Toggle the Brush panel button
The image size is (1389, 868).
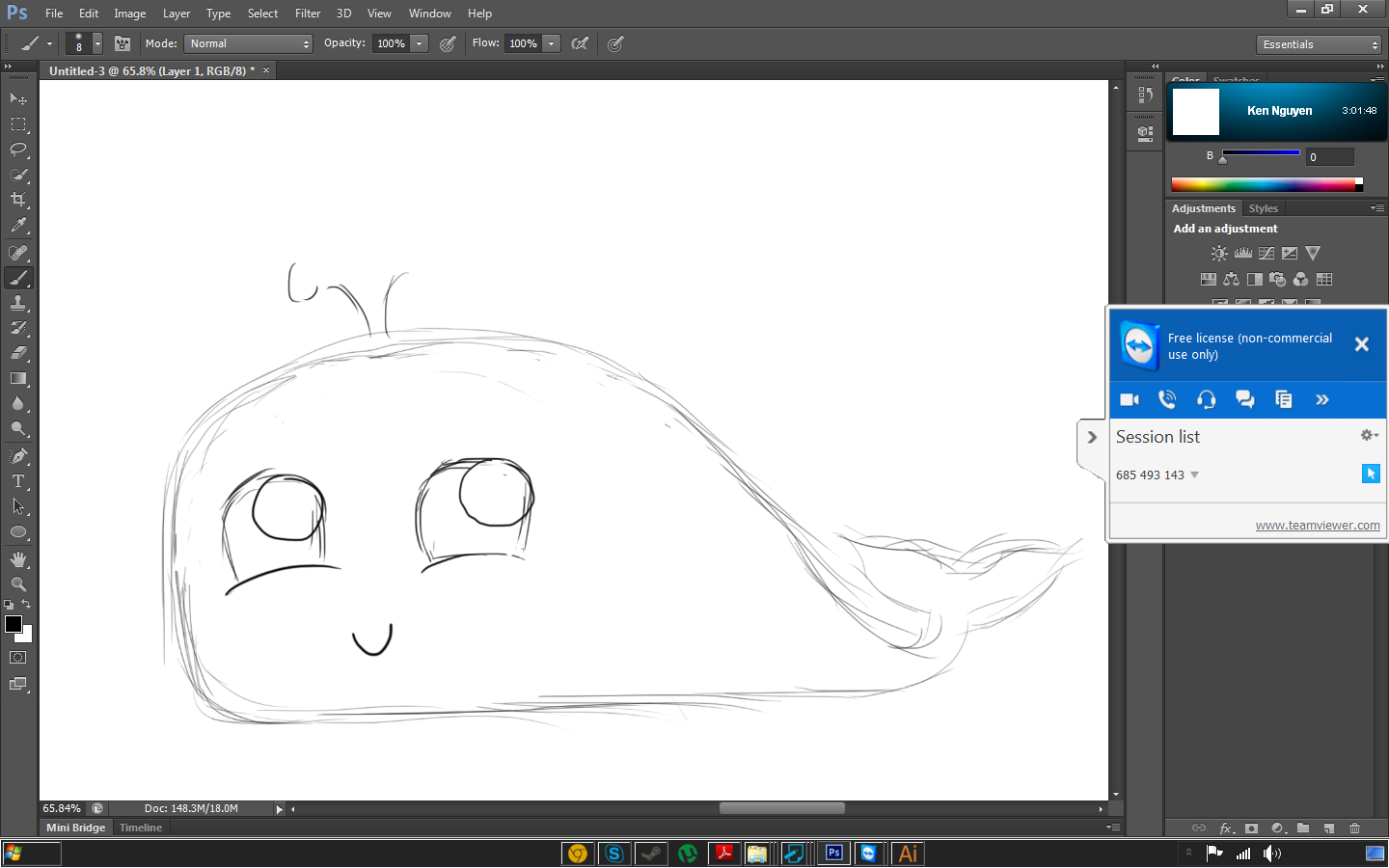123,43
